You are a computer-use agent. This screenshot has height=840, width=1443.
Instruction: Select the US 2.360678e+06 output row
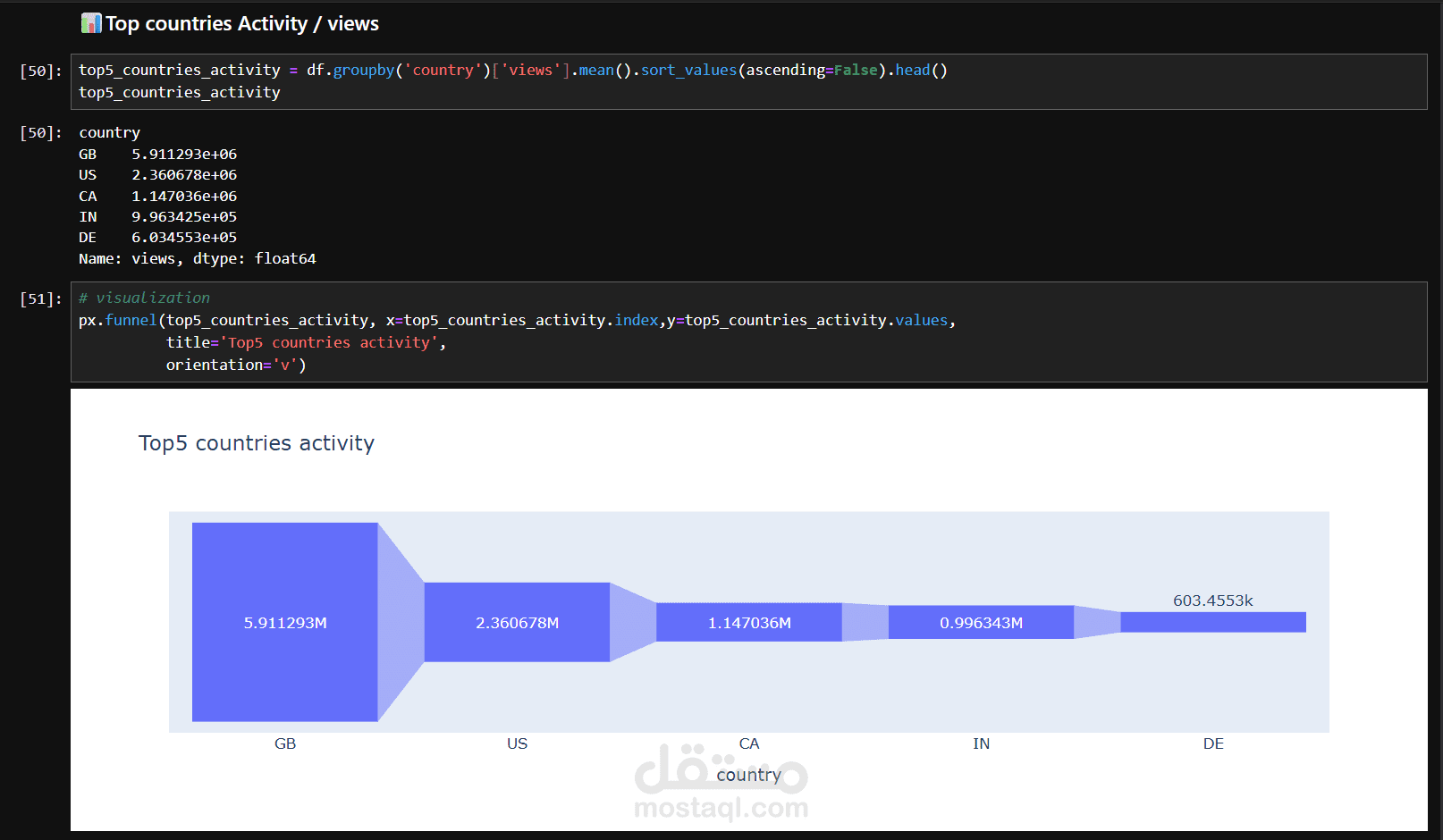(x=157, y=174)
